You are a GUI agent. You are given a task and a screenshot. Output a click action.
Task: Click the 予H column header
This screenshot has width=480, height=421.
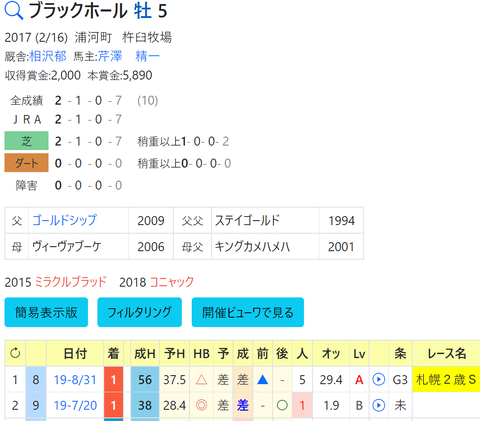point(174,353)
